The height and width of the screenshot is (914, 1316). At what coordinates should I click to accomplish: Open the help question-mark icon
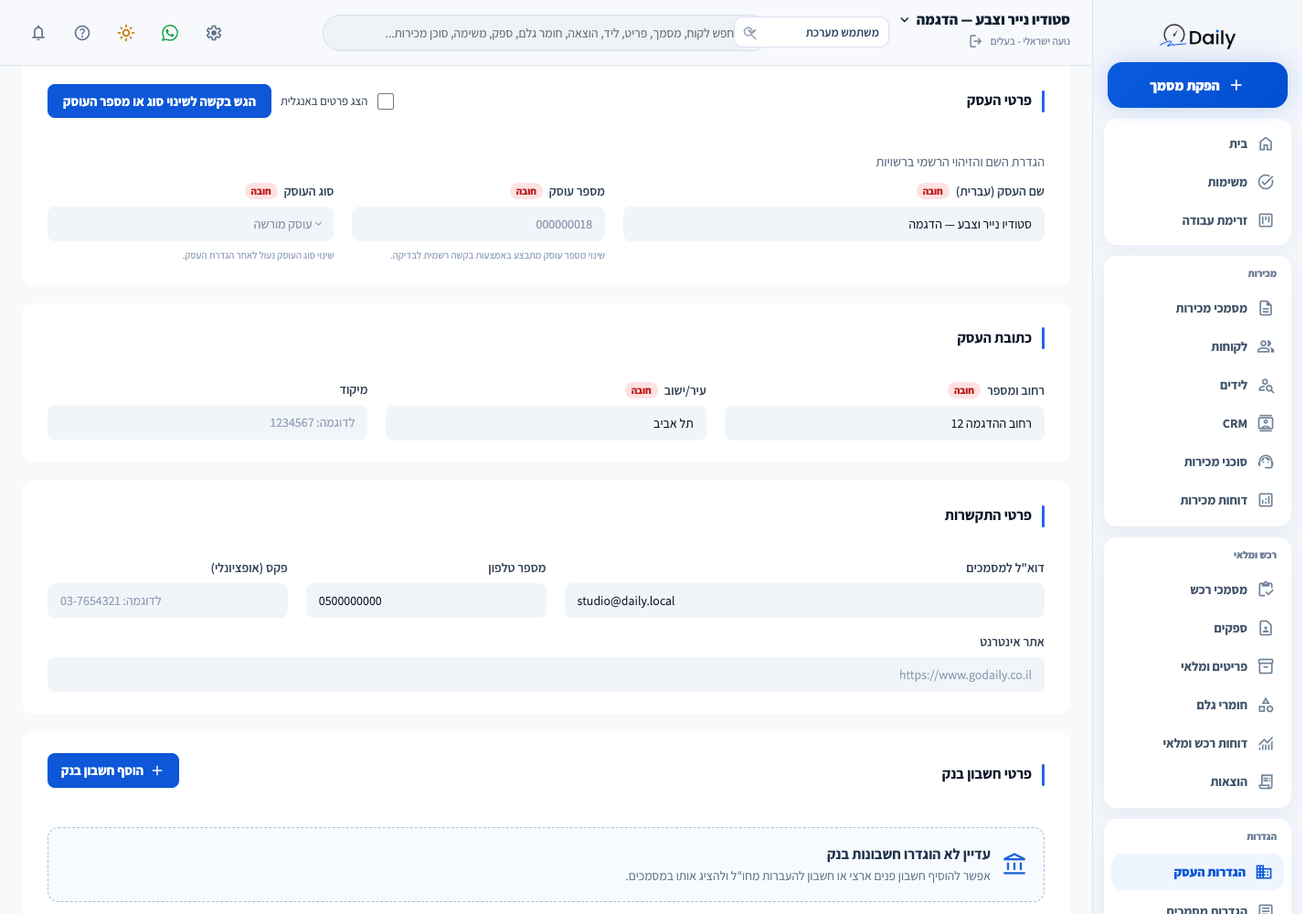[82, 33]
